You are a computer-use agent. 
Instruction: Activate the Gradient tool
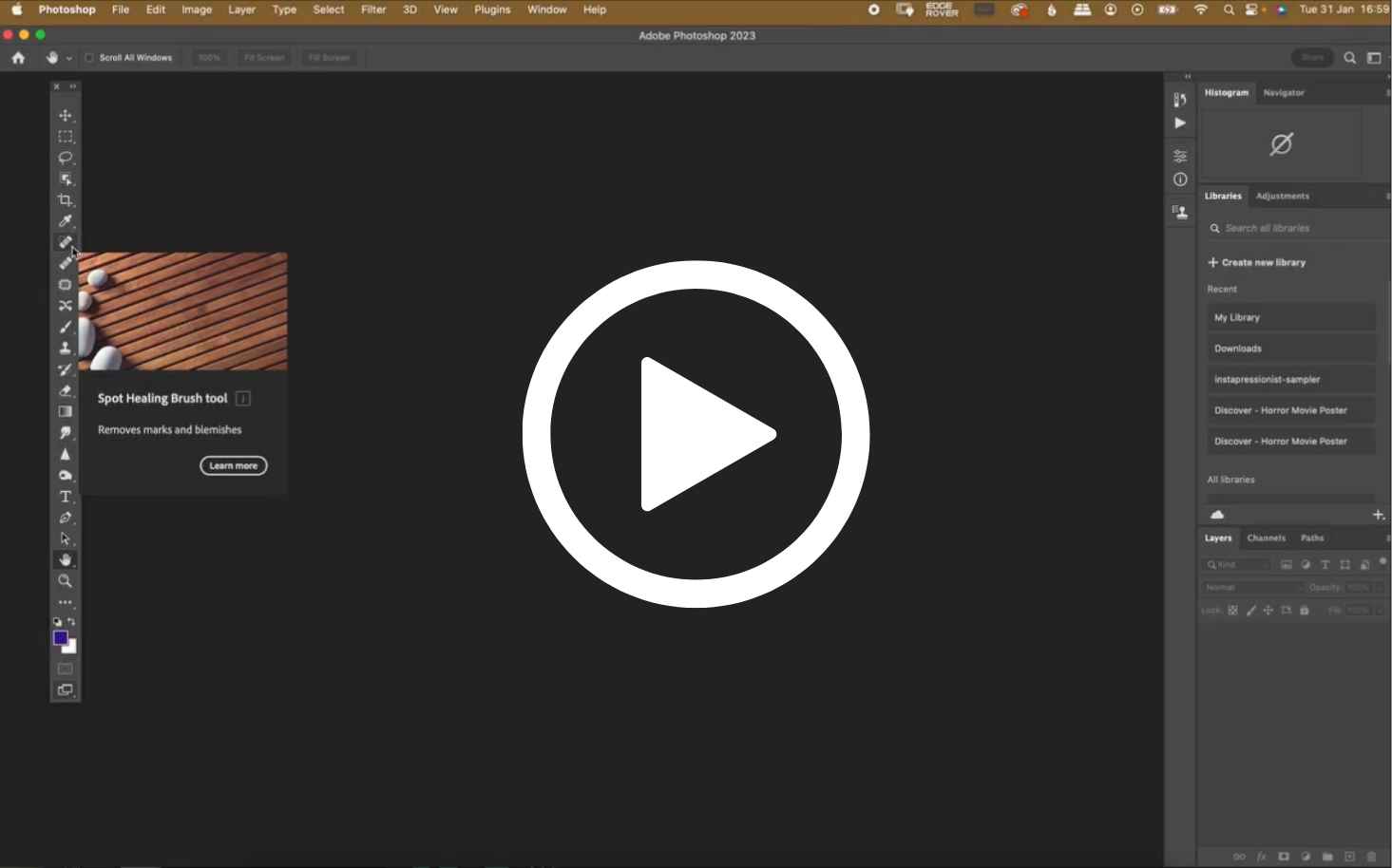point(65,411)
